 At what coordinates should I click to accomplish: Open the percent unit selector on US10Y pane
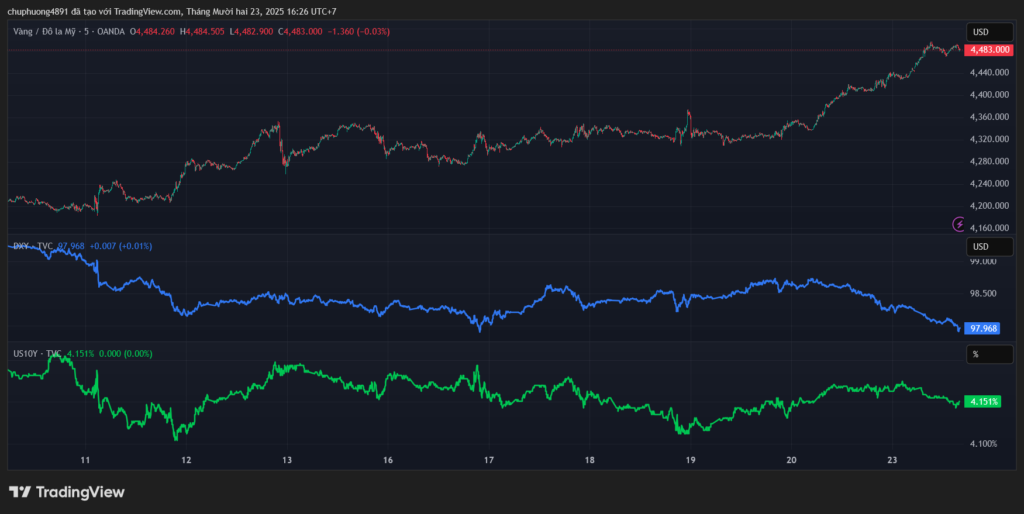click(988, 354)
